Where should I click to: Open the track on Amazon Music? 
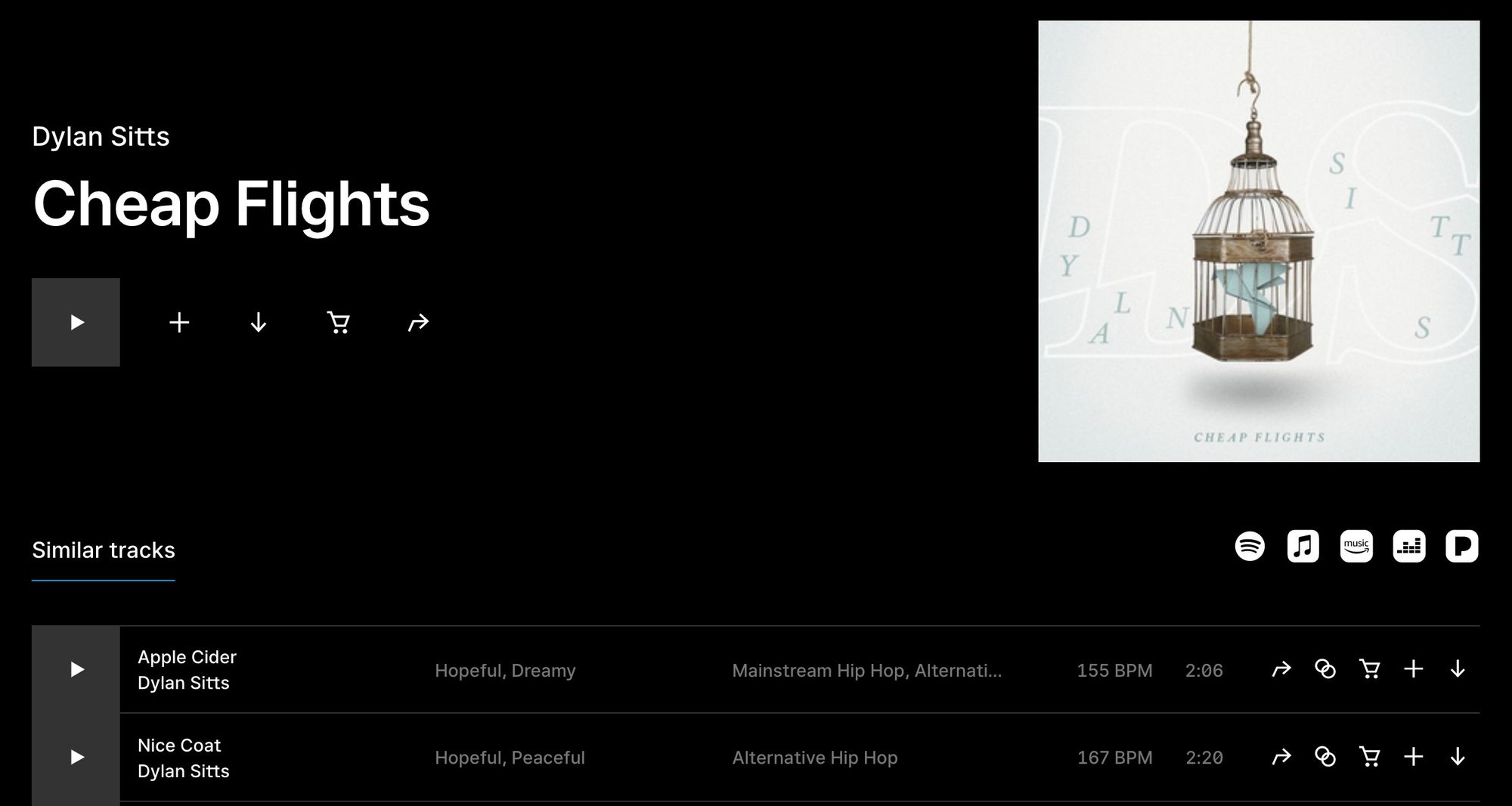[x=1356, y=546]
